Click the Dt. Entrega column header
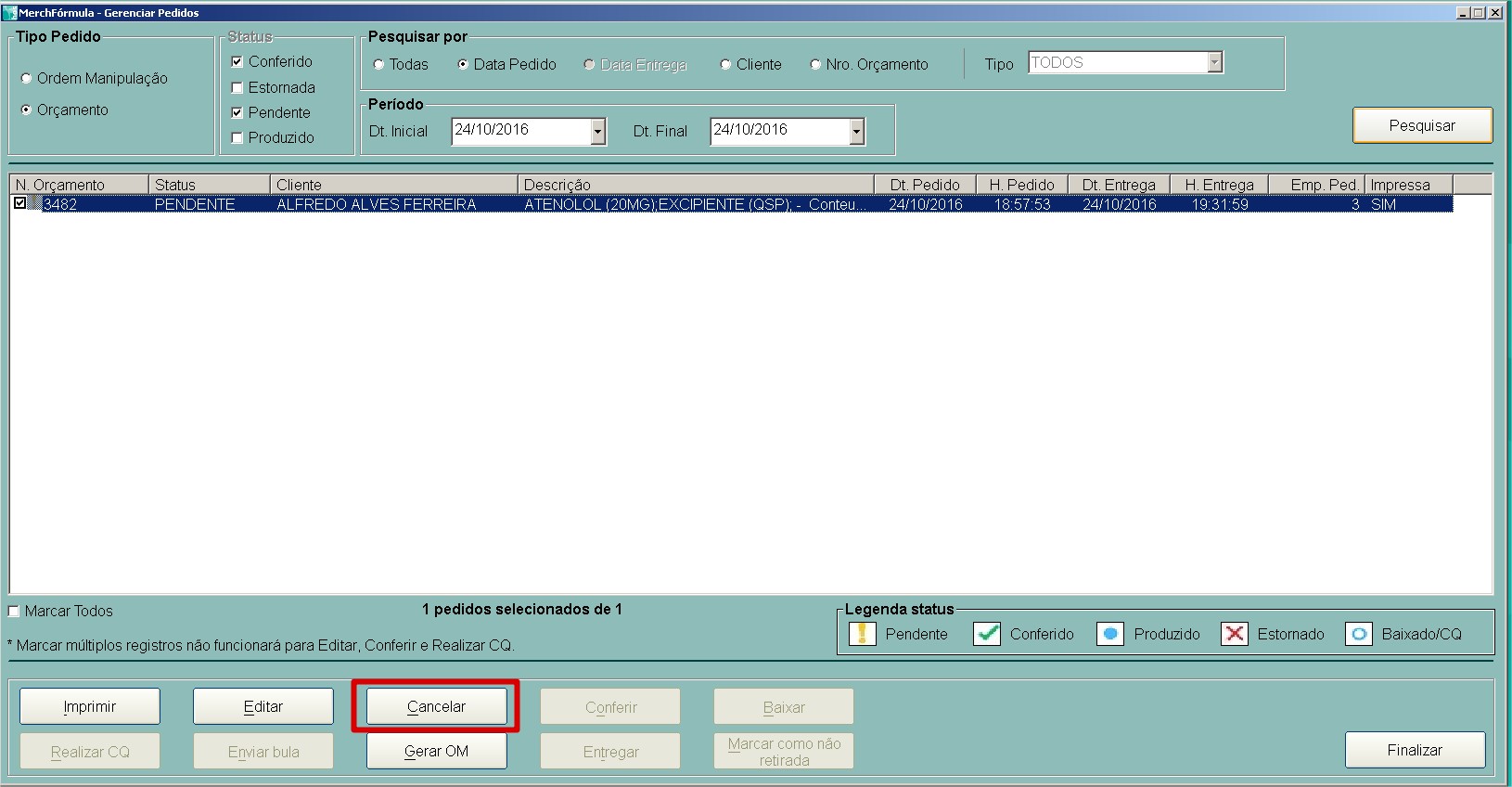This screenshot has height=787, width=1512. 1118,185
